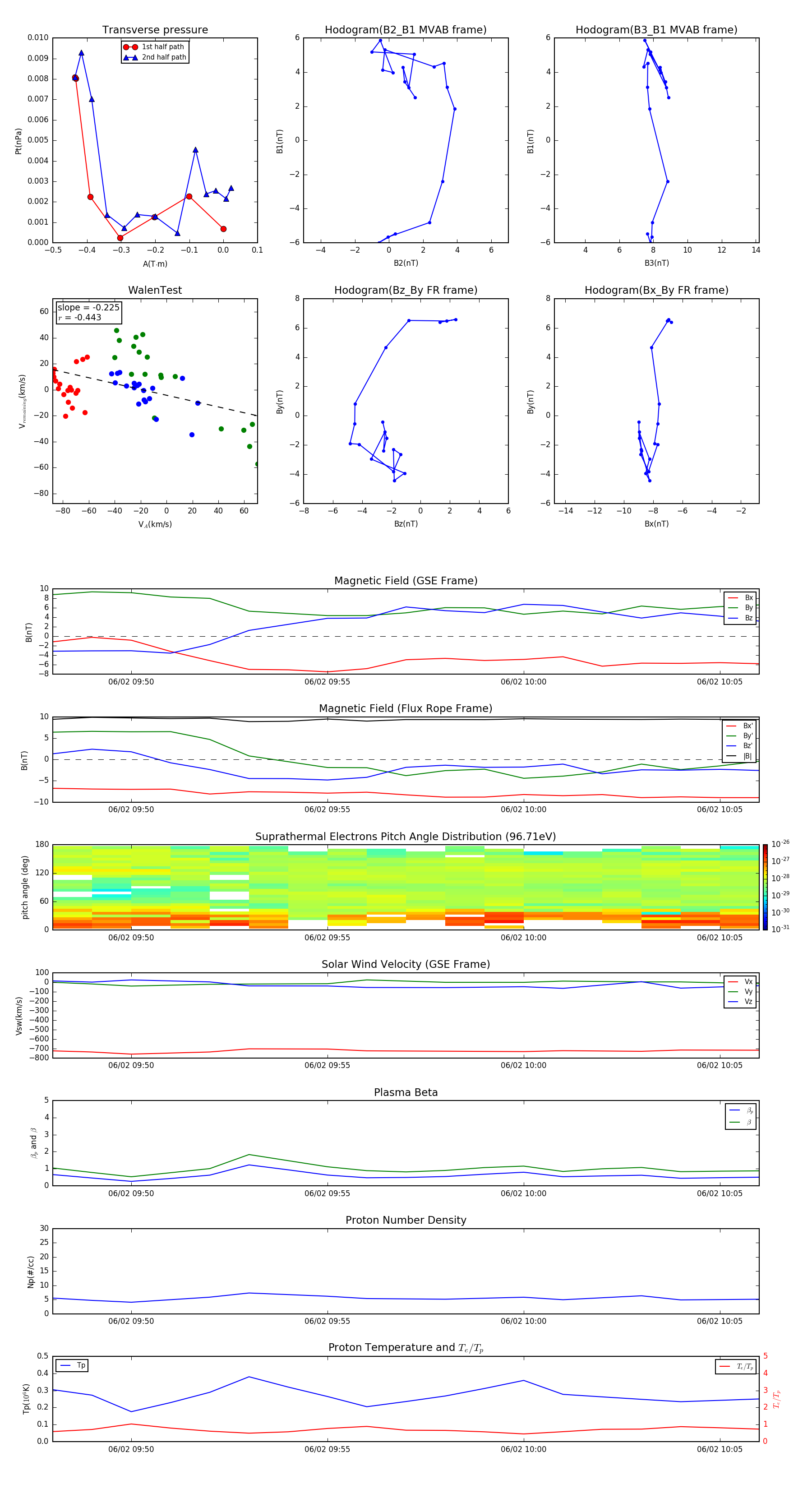Click the 'Hodogram(B2_B1 MVAB frame)' title
812x1489 pixels.
[x=406, y=29]
